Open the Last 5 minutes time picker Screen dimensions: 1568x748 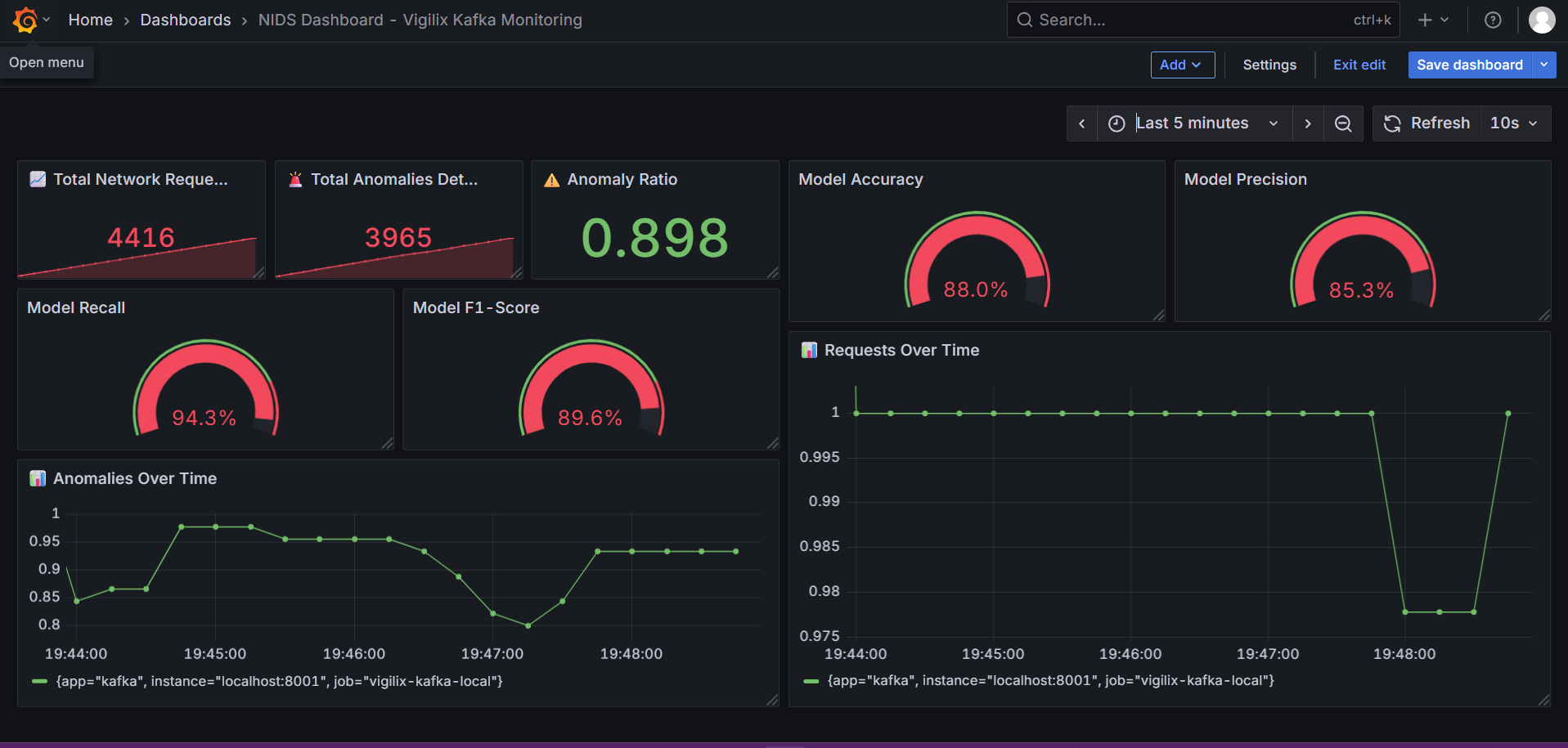pyautogui.click(x=1193, y=123)
